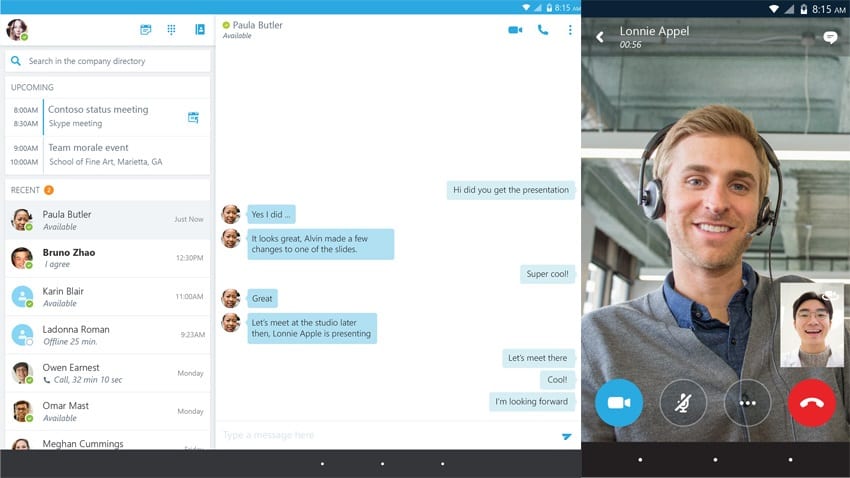Open the dial pad icon

point(171,29)
